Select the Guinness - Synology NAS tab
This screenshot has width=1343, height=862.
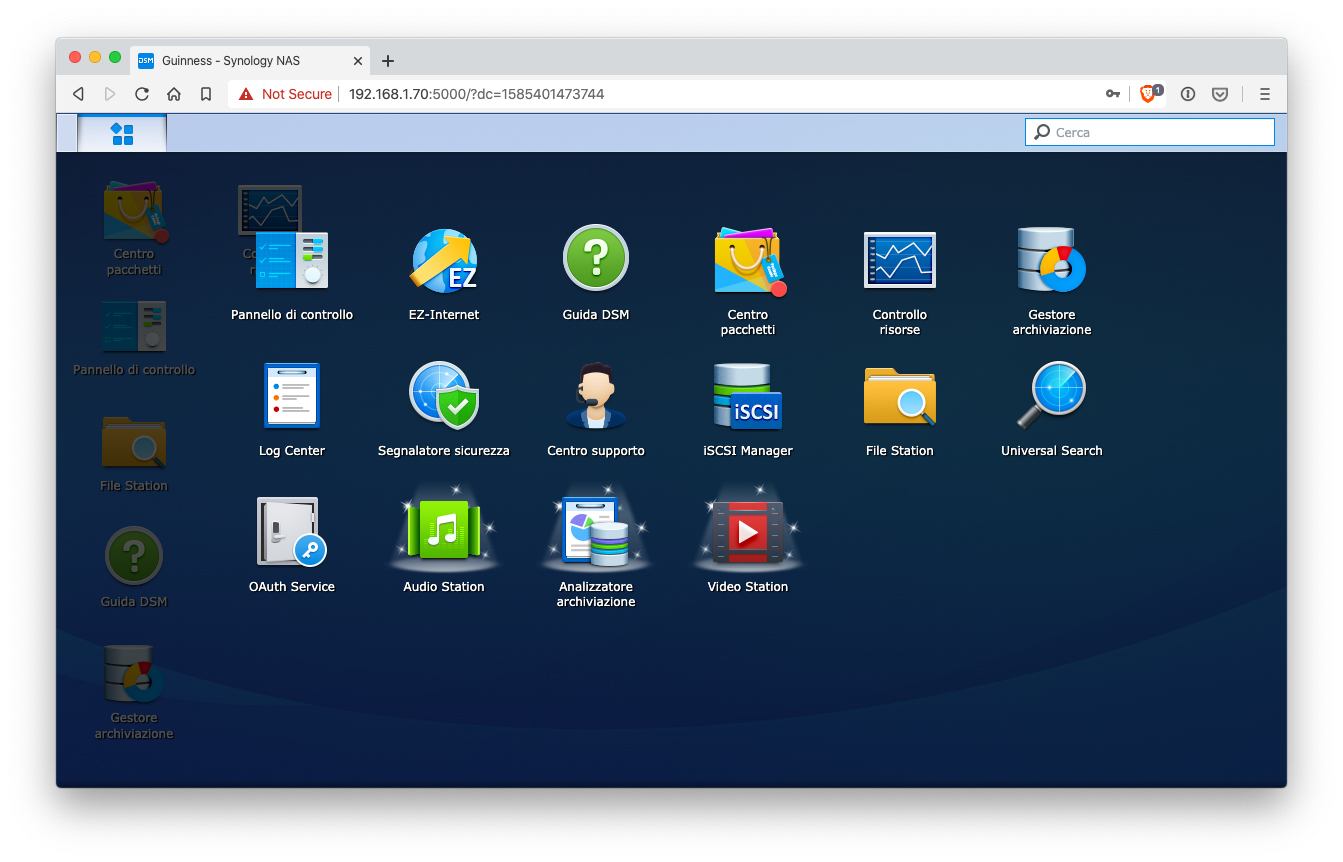[252, 60]
